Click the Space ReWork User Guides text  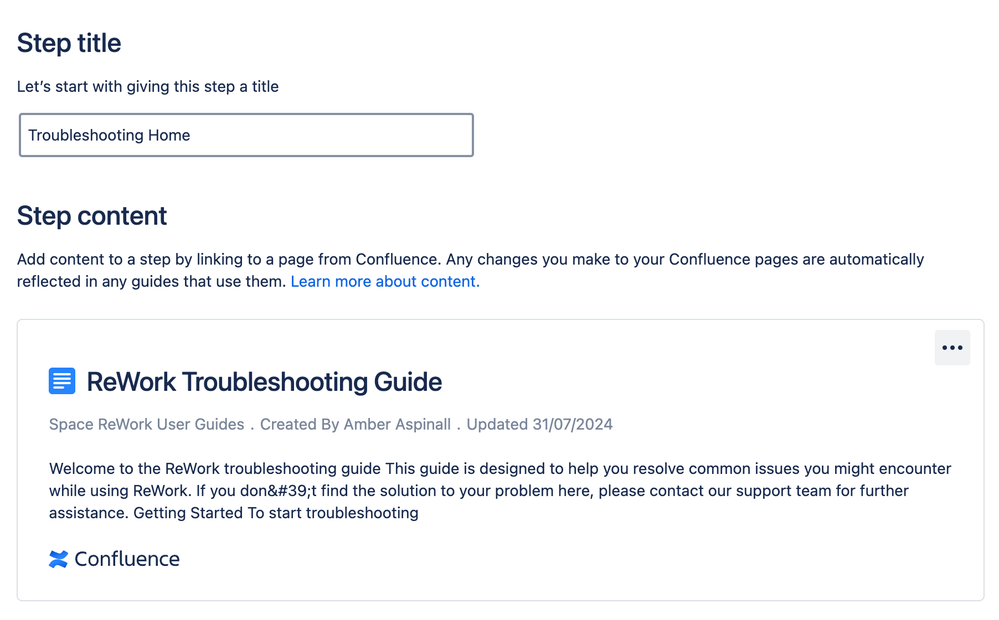147,424
